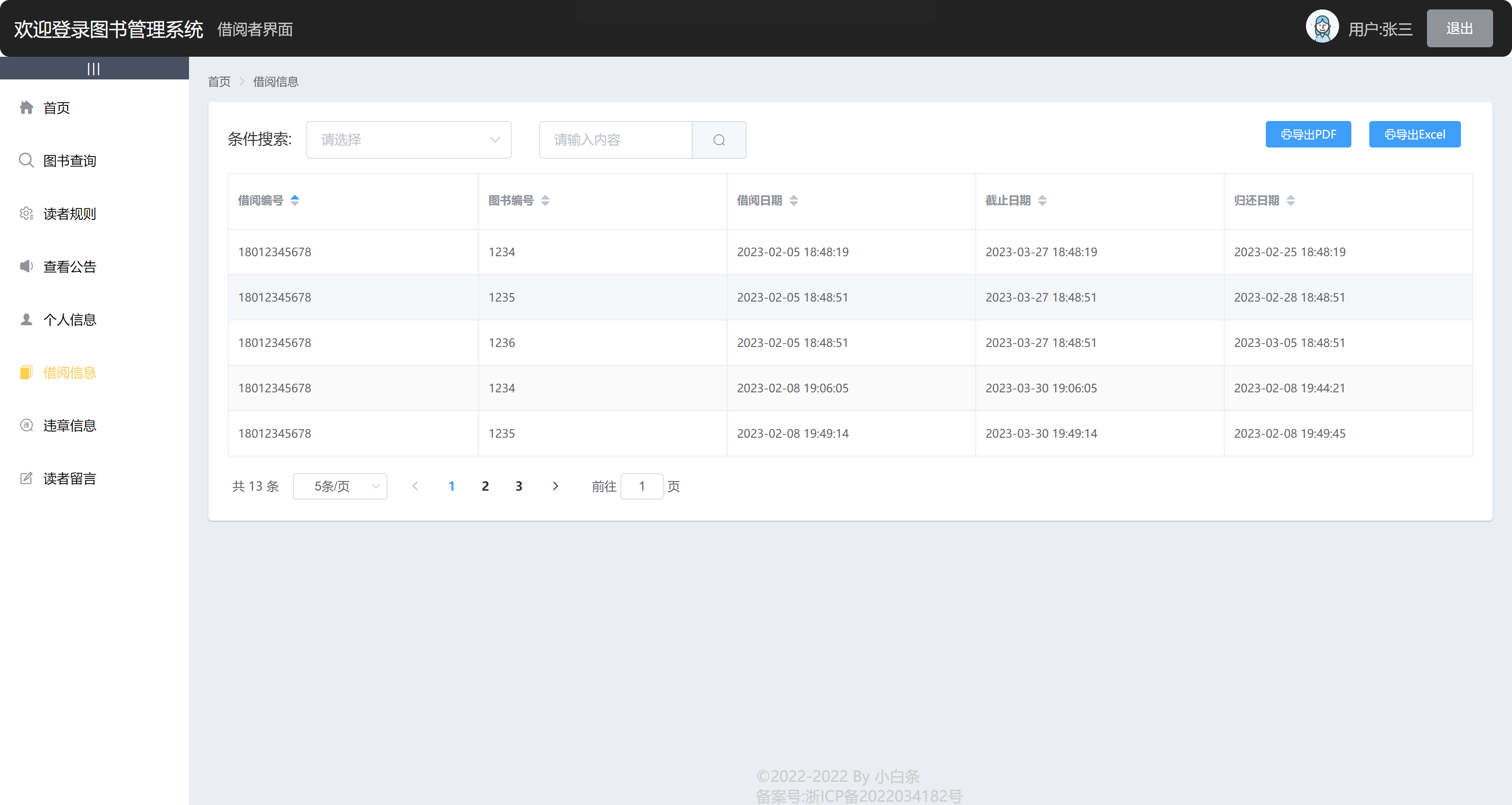1512x805 pixels.
Task: Go to page 2 in pagination
Action: pos(485,485)
